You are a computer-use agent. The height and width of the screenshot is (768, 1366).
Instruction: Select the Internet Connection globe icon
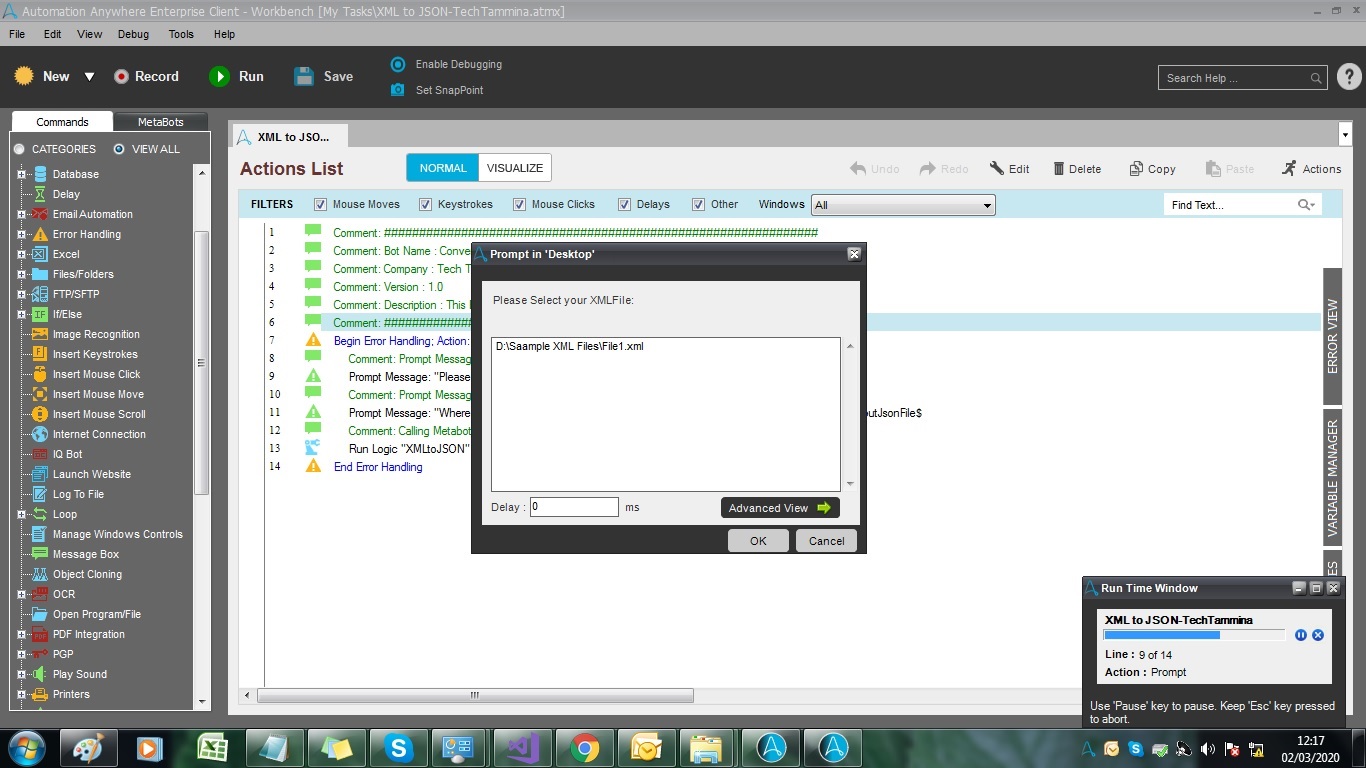(x=40, y=434)
